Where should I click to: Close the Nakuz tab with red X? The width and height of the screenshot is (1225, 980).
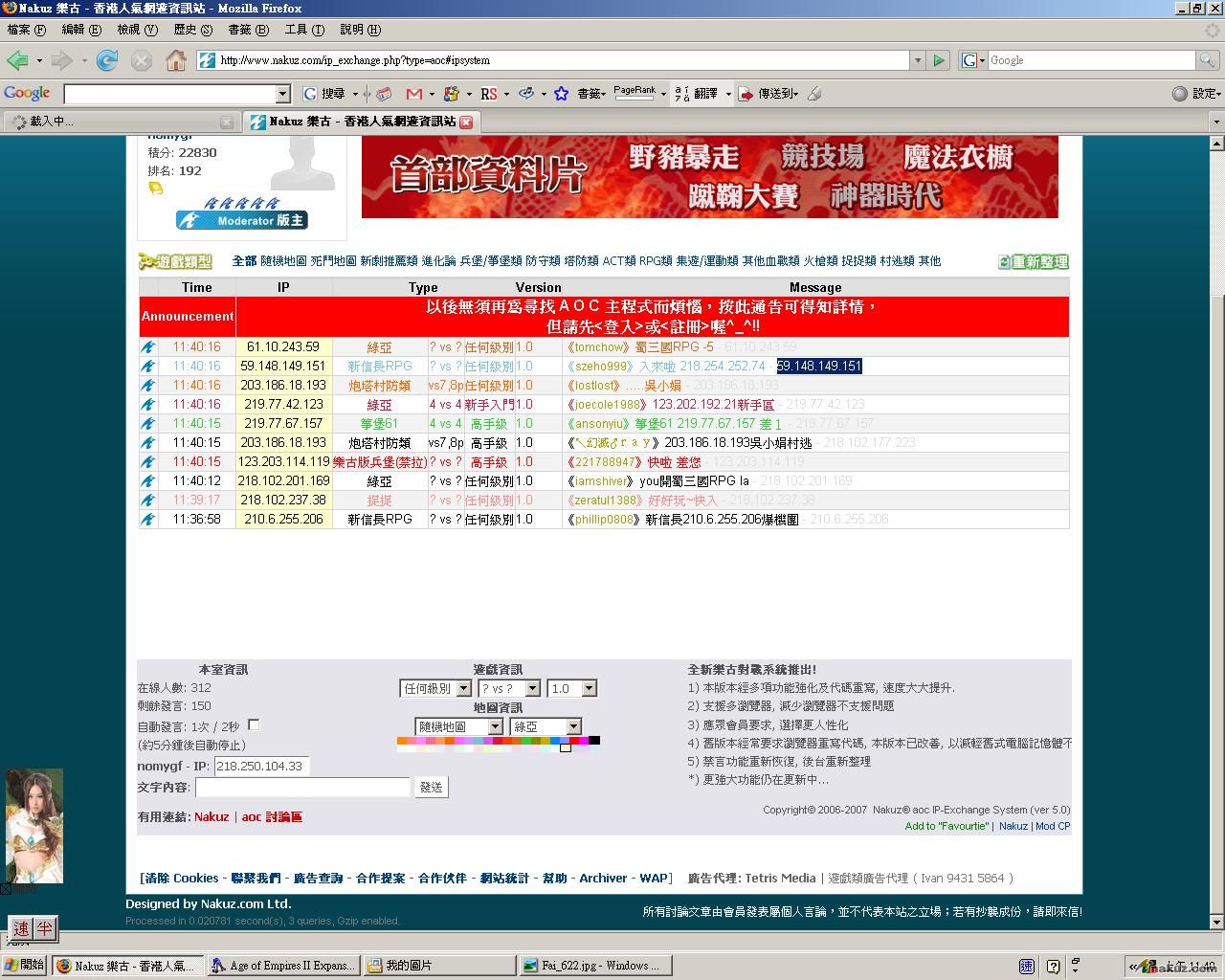point(466,122)
